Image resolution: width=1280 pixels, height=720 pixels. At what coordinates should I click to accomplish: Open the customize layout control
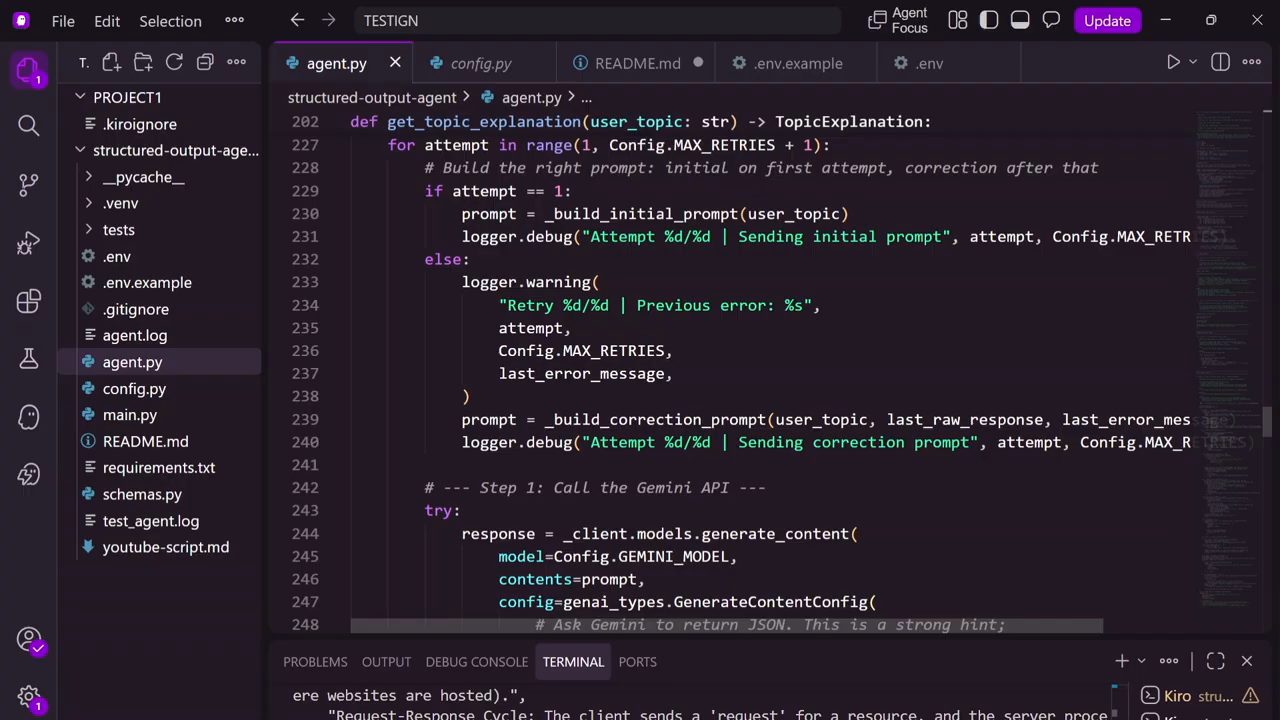[x=958, y=20]
